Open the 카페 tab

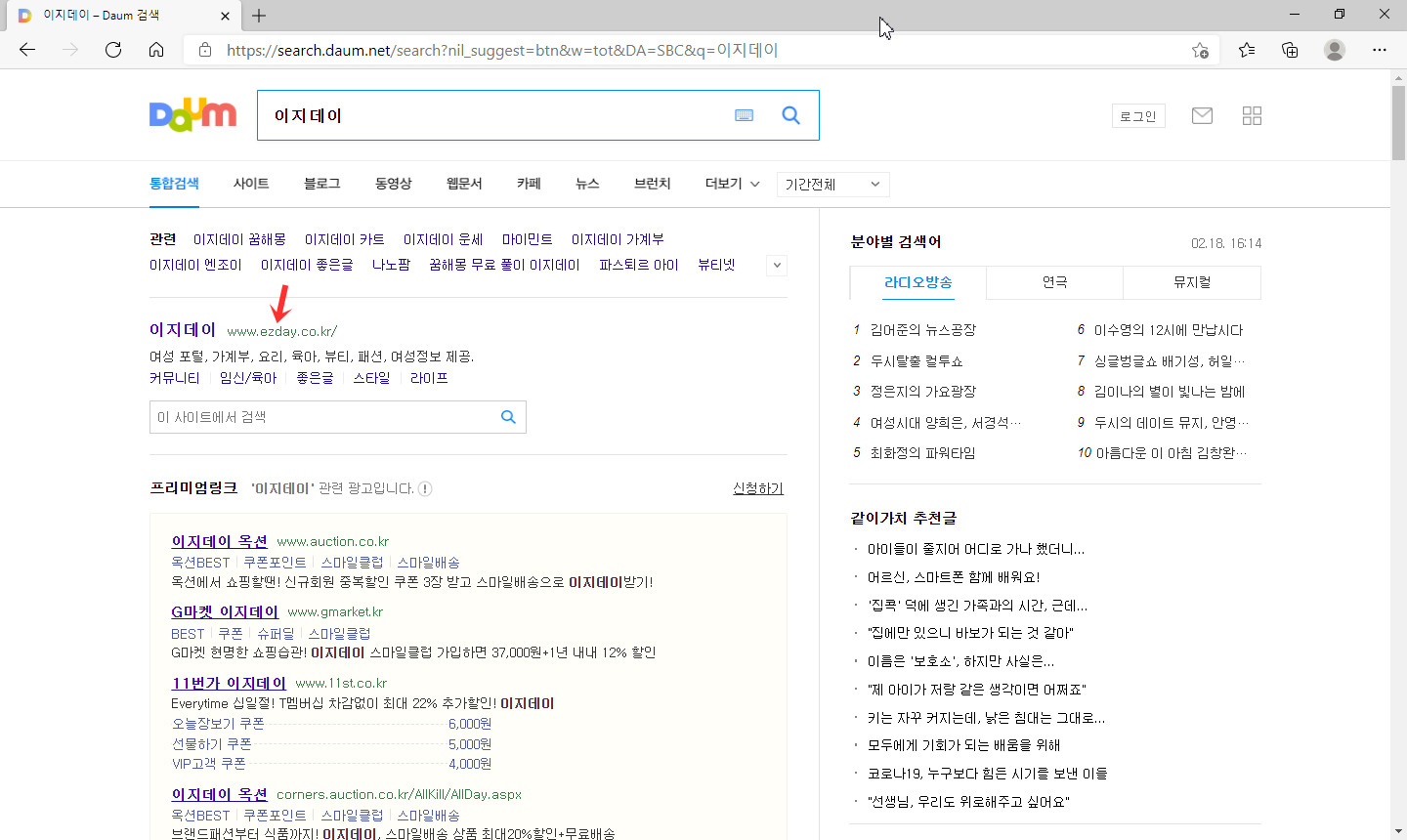[x=529, y=184]
